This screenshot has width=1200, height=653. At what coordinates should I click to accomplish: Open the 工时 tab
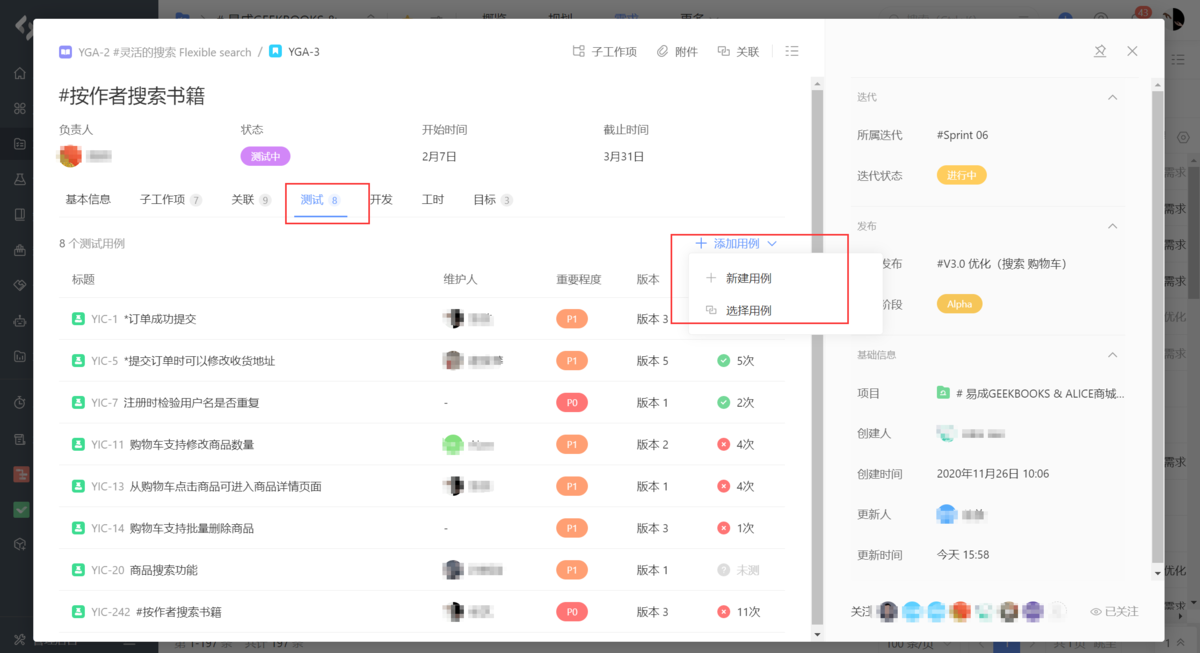pos(433,199)
